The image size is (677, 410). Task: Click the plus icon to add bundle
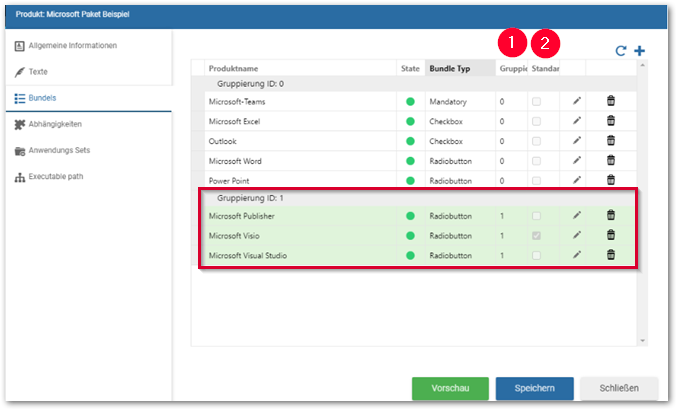pos(639,51)
